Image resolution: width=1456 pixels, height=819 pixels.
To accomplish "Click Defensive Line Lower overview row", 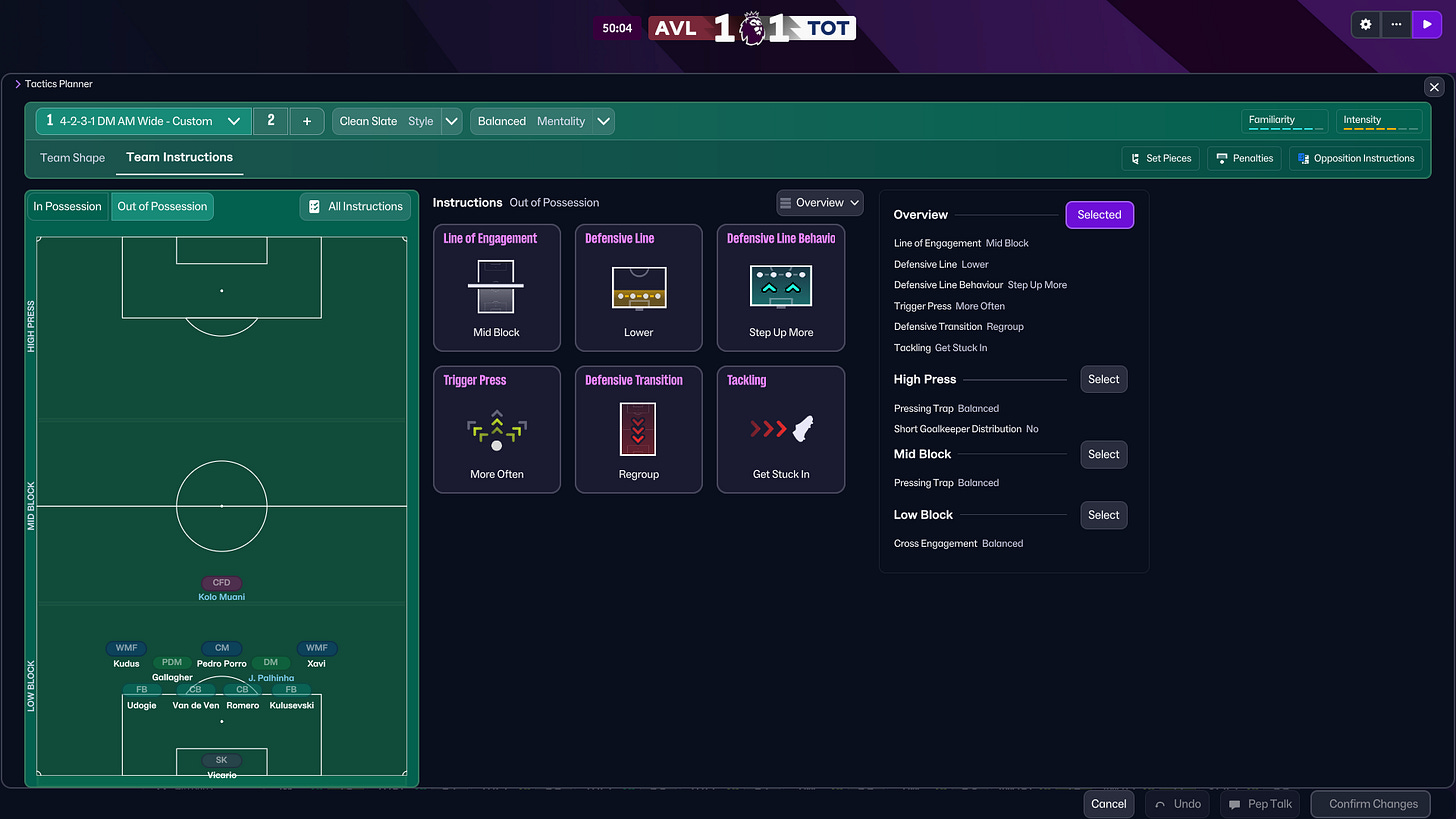I will pos(941,264).
